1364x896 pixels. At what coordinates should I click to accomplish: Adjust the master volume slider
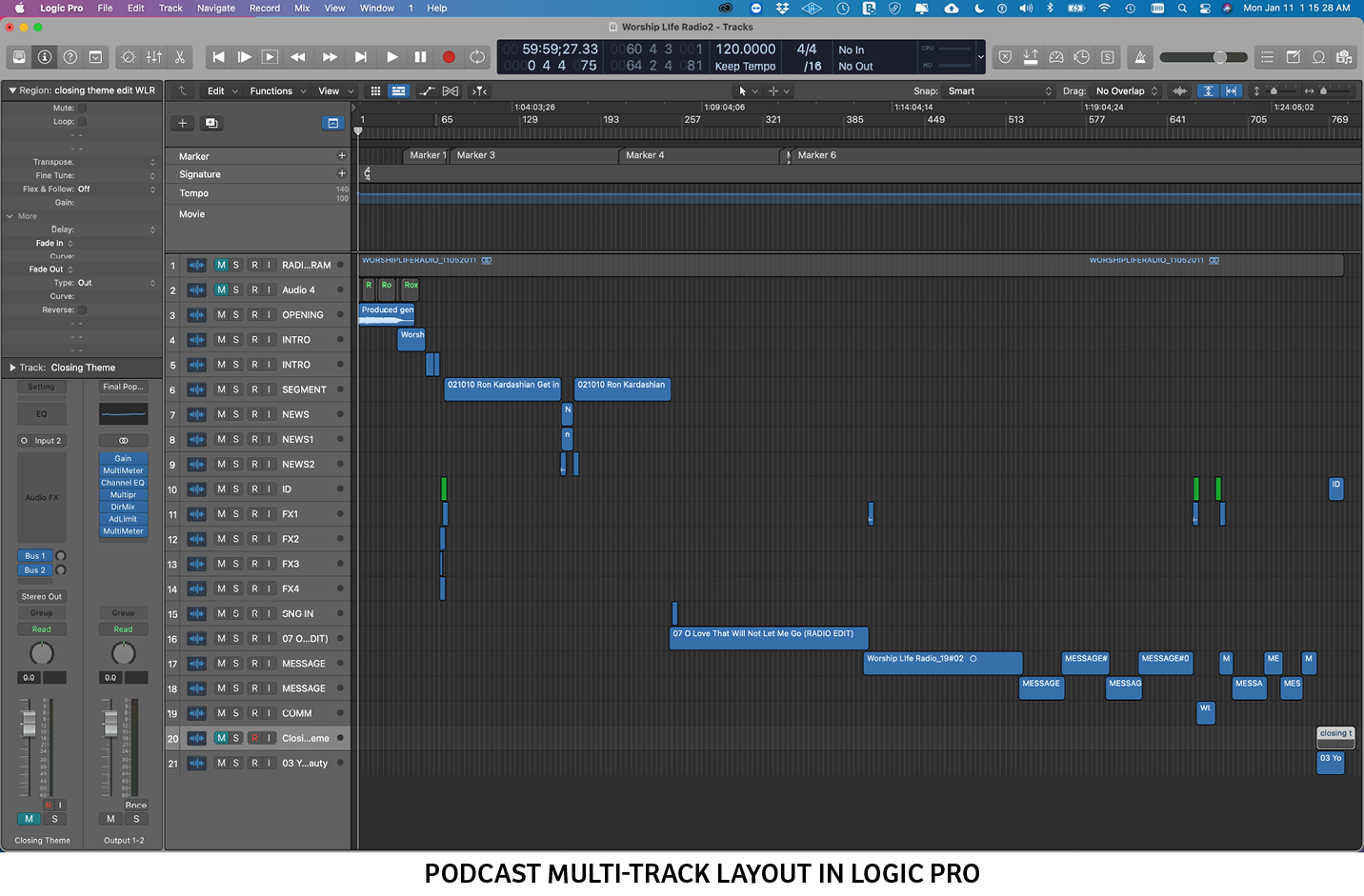coord(1219,57)
